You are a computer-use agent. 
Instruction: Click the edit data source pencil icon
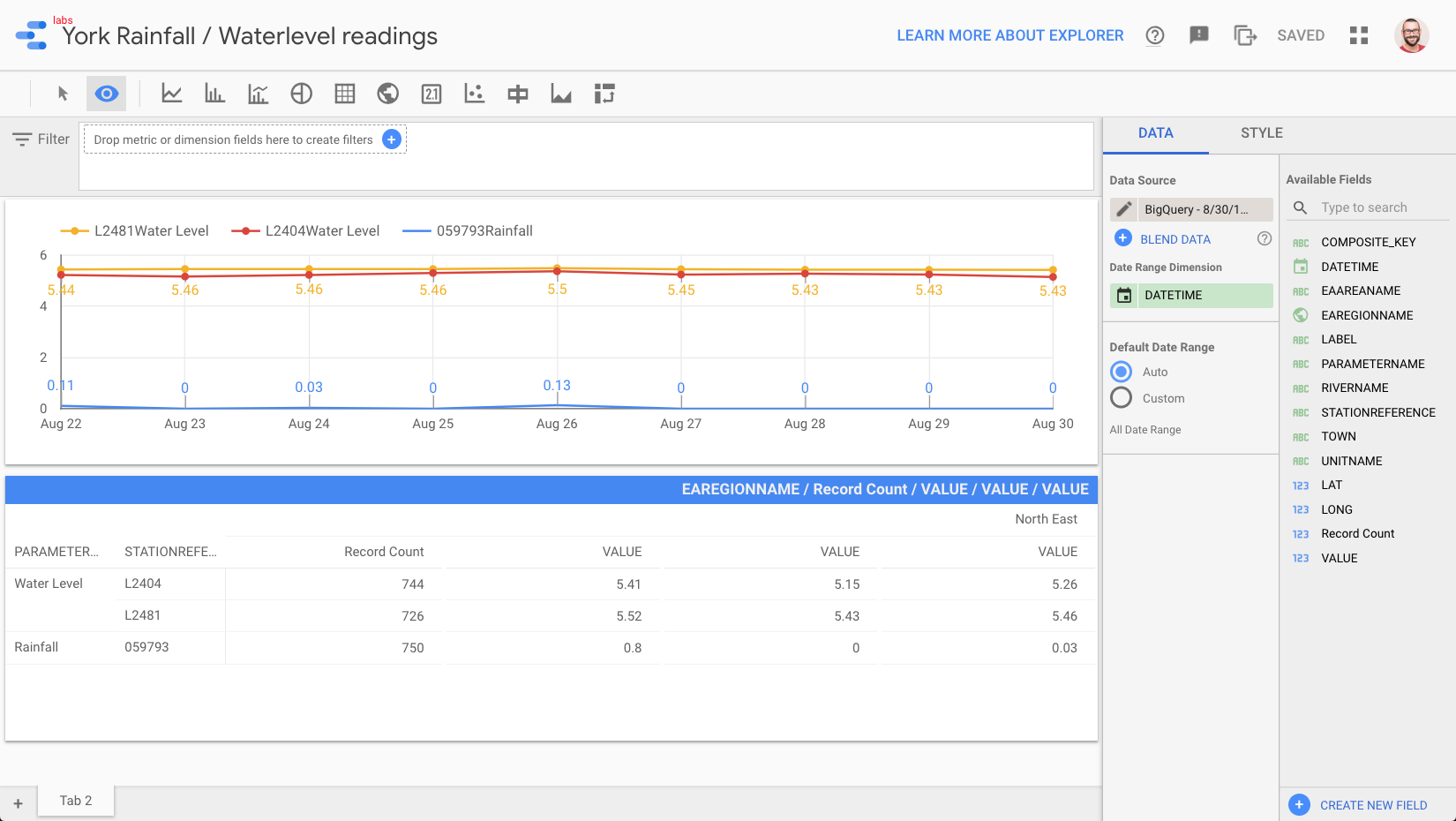[x=1123, y=209]
